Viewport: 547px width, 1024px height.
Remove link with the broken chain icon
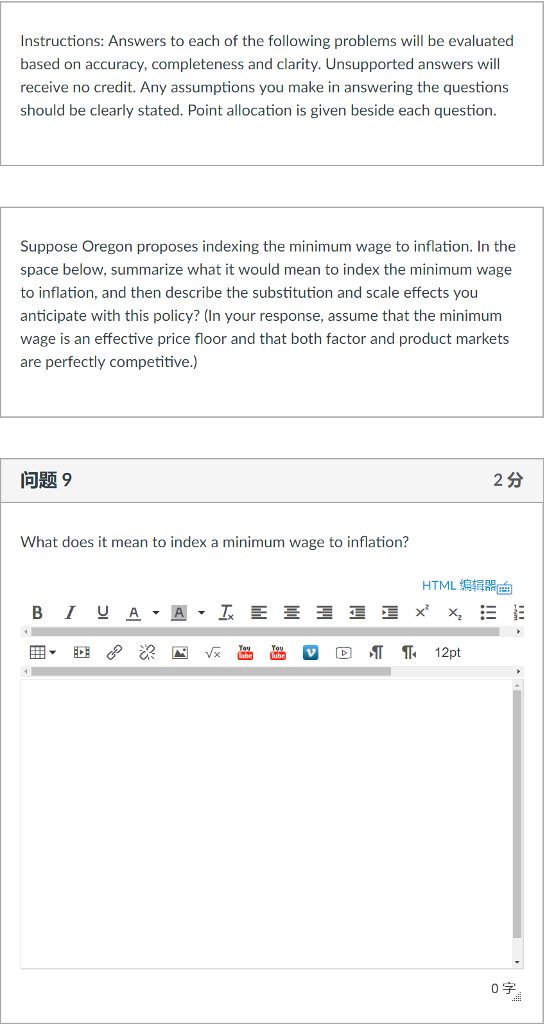(148, 652)
